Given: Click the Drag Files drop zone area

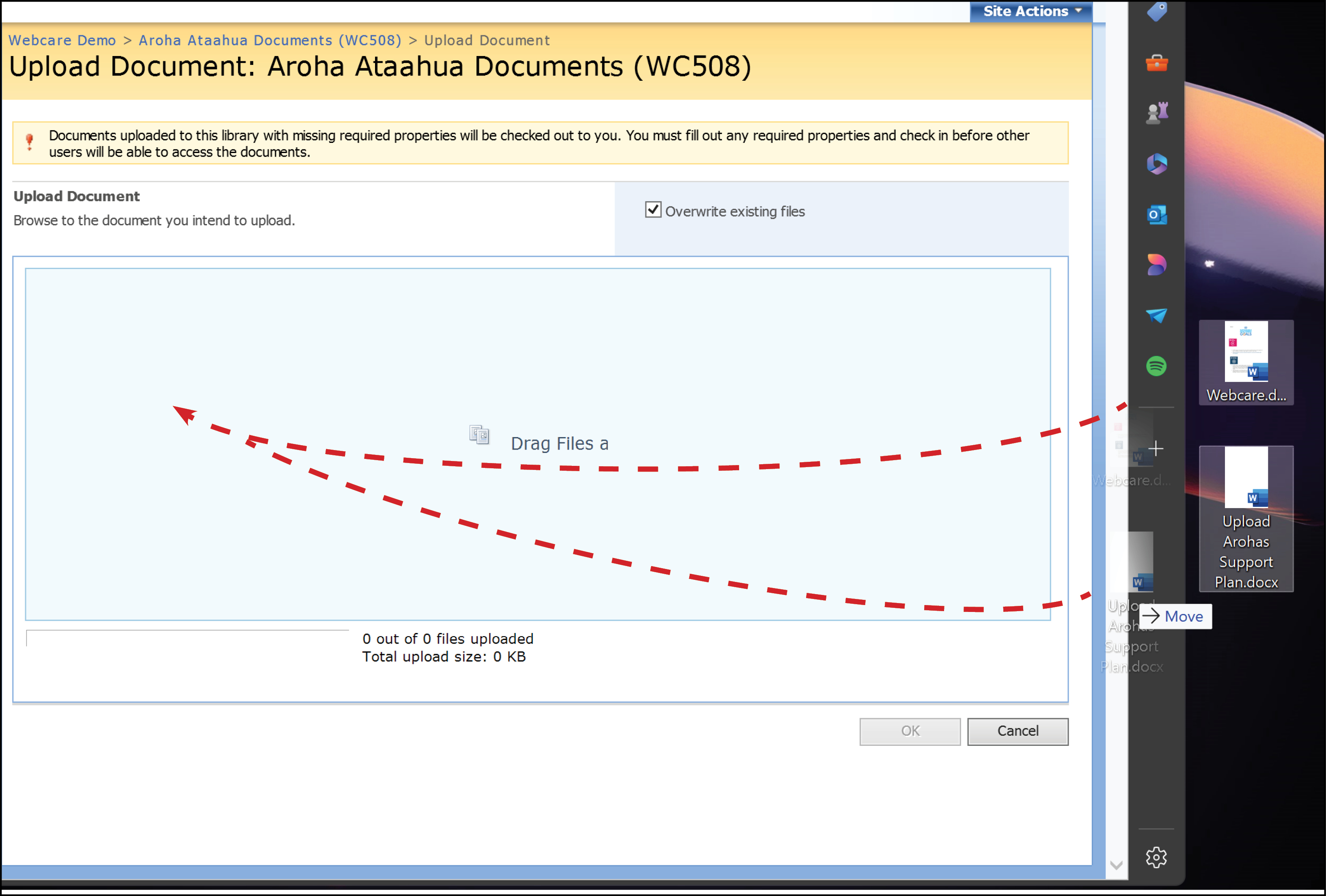Looking at the screenshot, I should [537, 444].
